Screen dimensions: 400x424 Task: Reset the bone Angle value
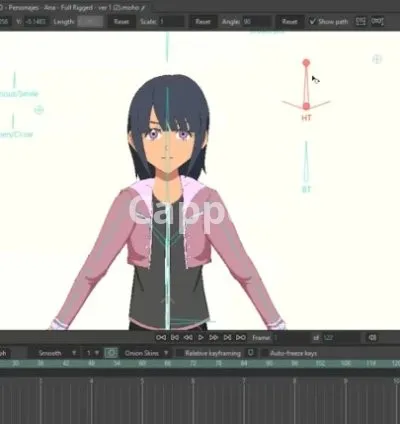289,22
